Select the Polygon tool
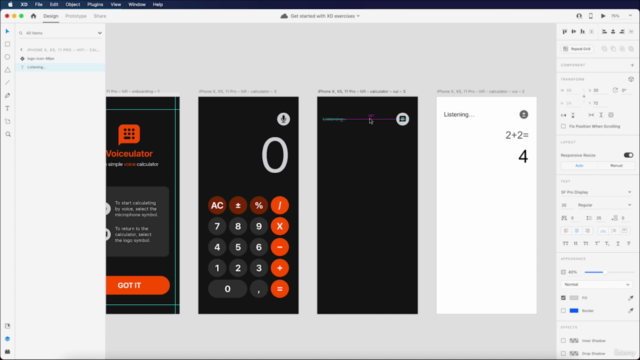Viewport: 640px width, 360px height. (7, 70)
